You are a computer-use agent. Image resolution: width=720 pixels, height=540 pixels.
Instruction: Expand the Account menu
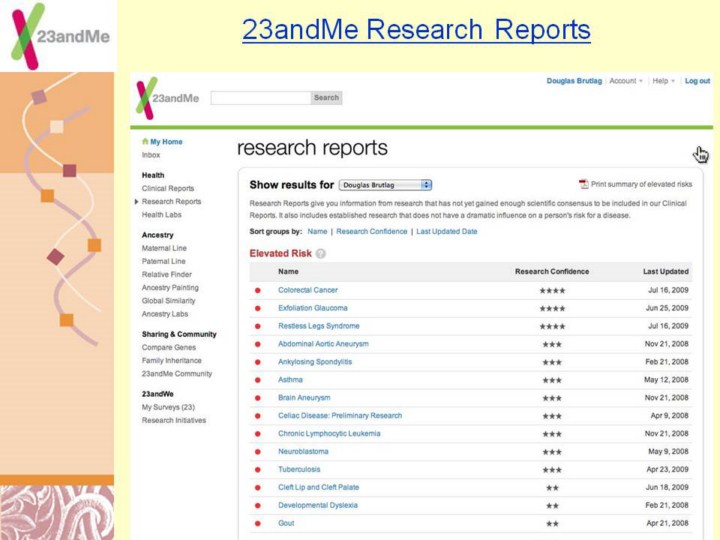(x=626, y=81)
